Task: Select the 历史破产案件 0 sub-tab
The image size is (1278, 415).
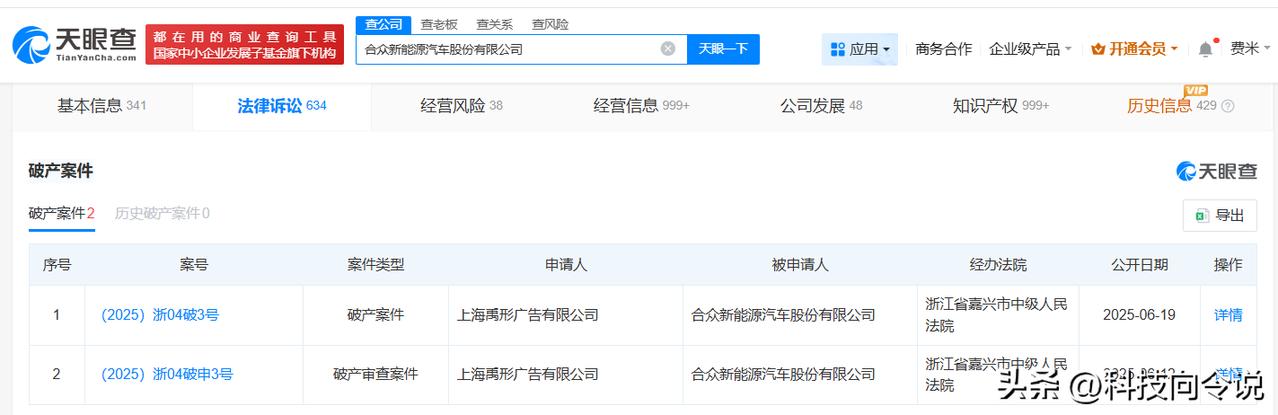Action: coord(162,213)
